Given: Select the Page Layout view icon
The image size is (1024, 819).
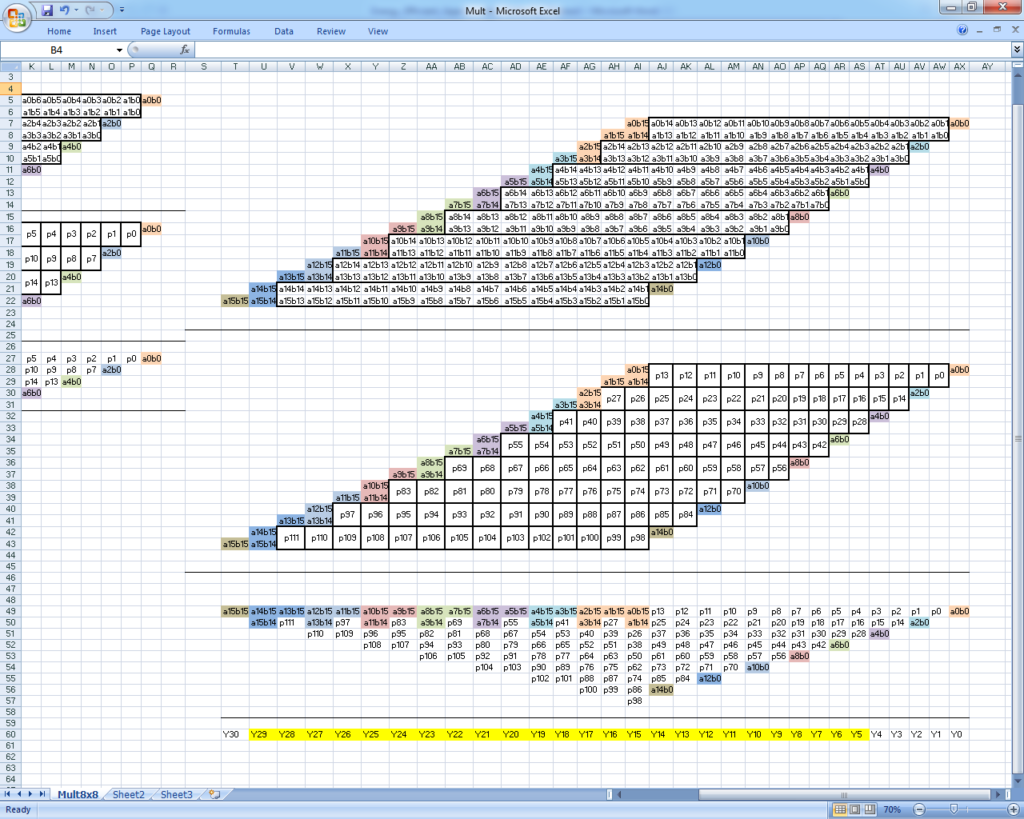Looking at the screenshot, I should click(853, 809).
